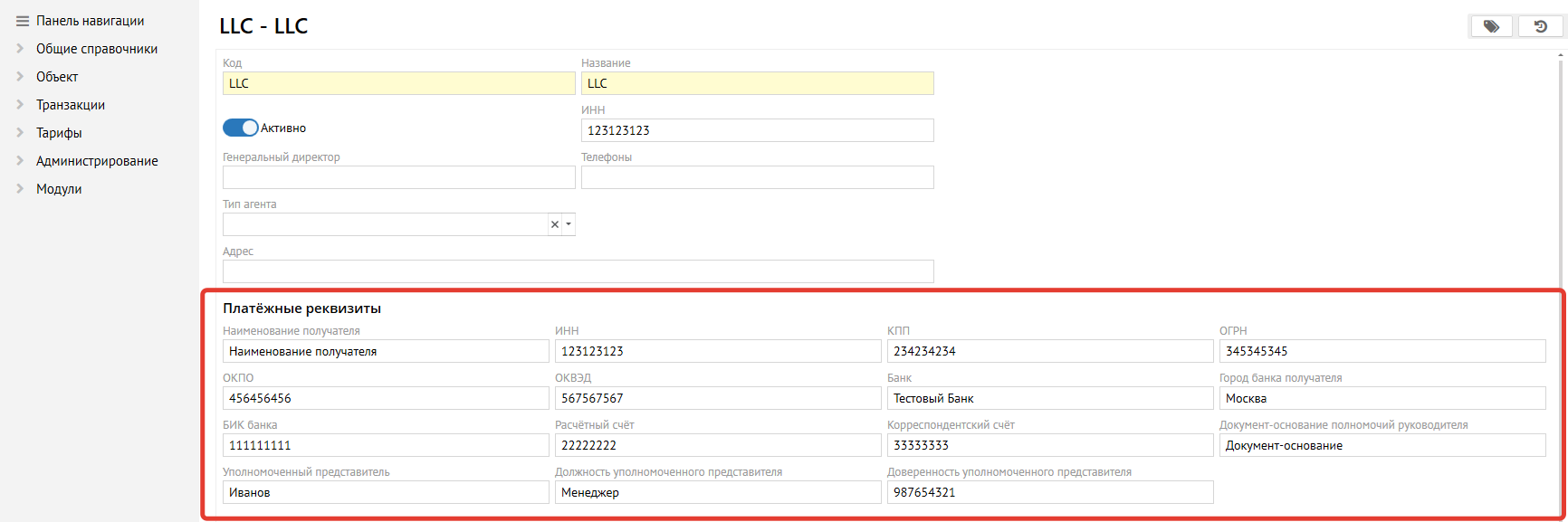Open the Администрирование menu item
Viewport: 1568px width, 522px height.
tap(97, 161)
